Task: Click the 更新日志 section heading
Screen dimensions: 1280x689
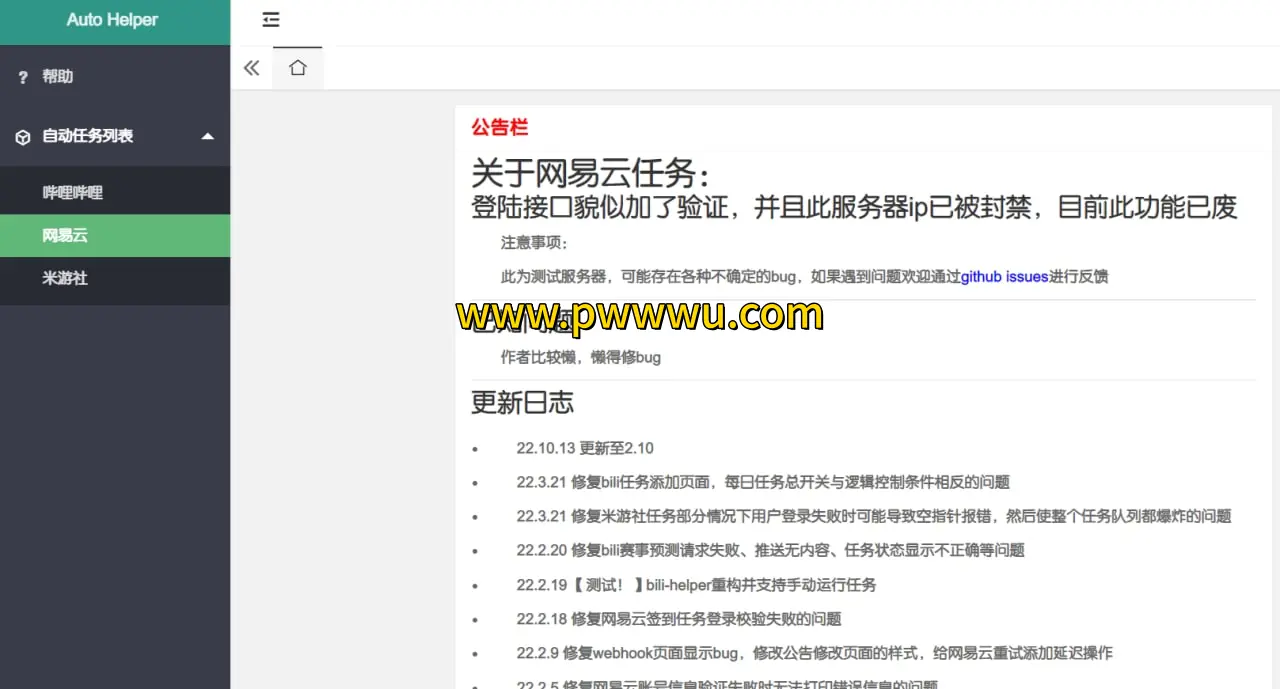Action: click(x=522, y=403)
